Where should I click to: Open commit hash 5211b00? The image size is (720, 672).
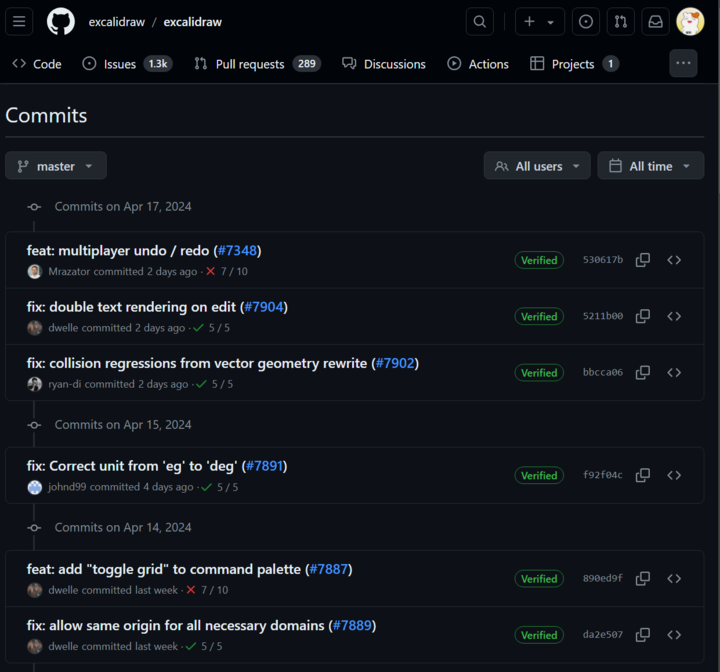[603, 316]
